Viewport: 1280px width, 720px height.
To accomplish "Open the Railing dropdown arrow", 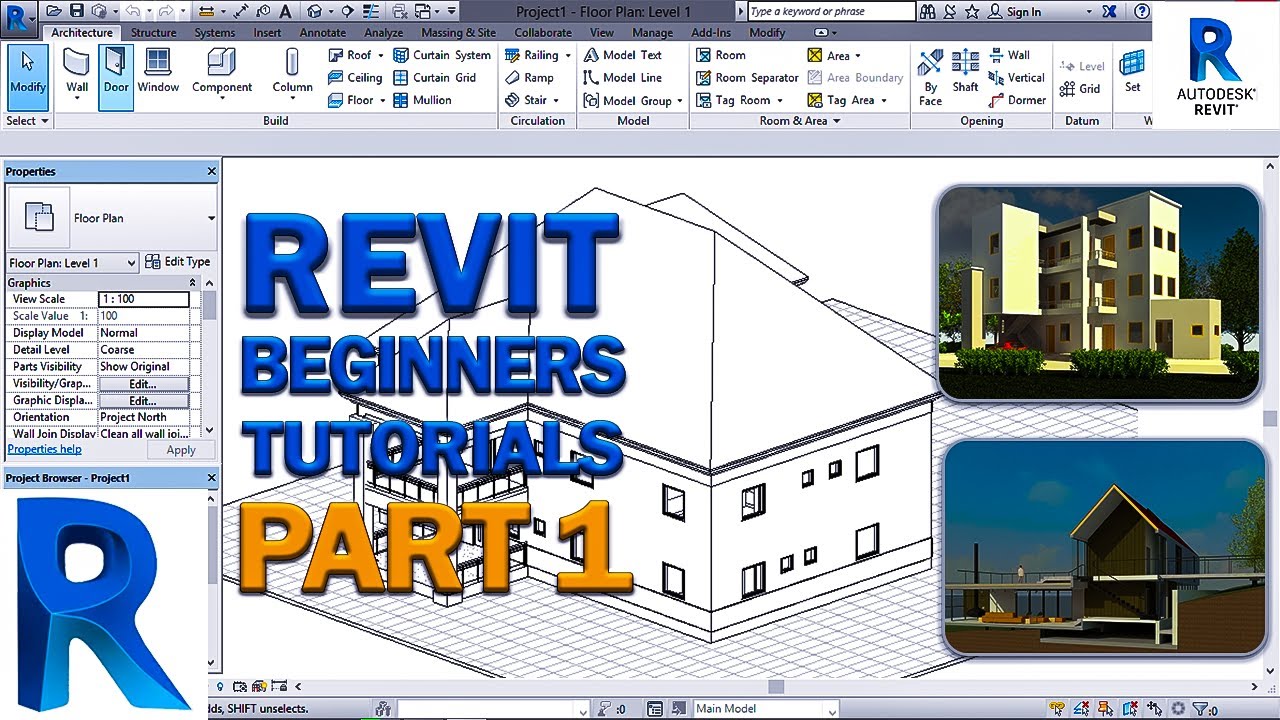I will (x=567, y=56).
